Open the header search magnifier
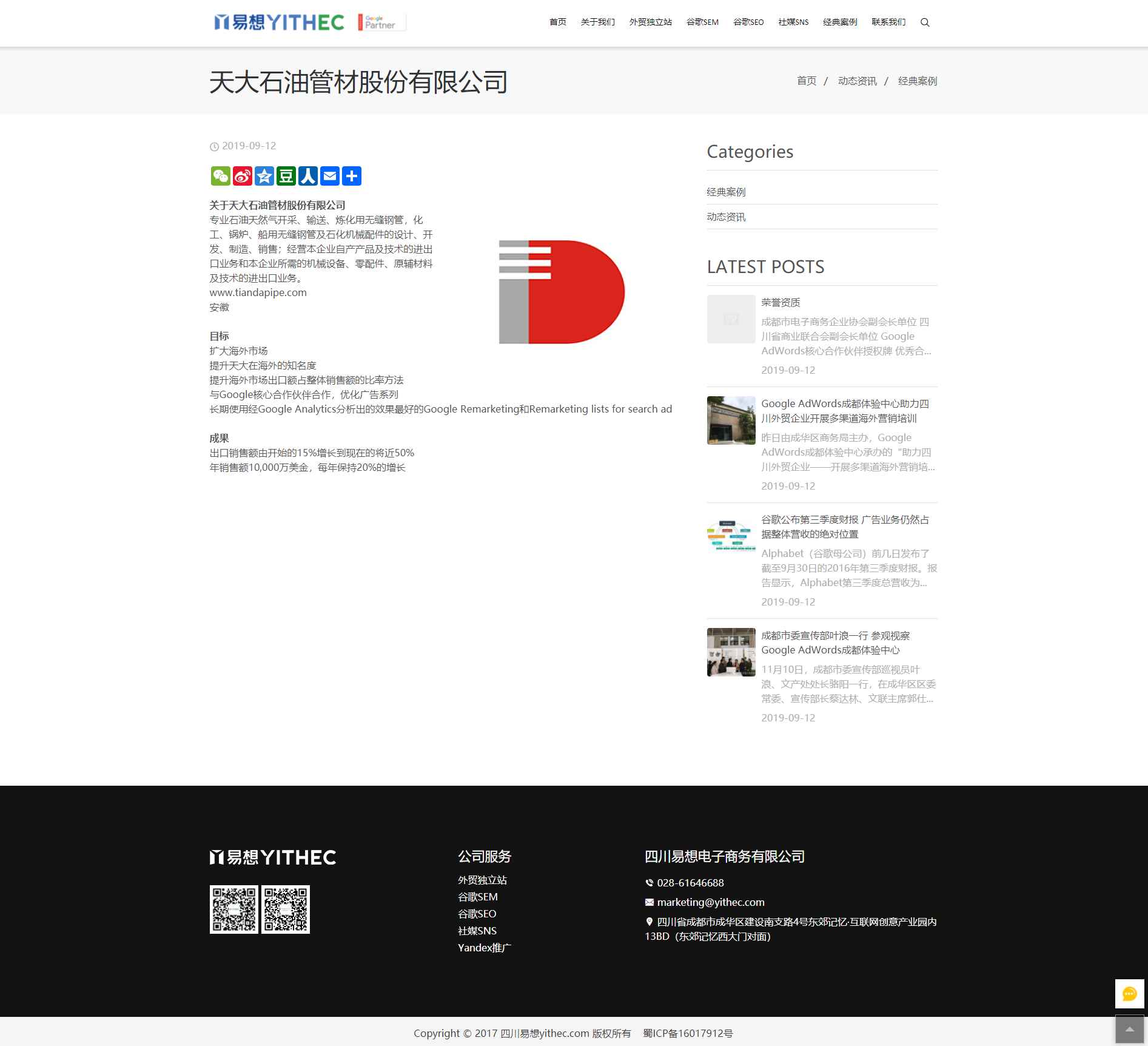The width and height of the screenshot is (1148, 1046). pyautogui.click(x=925, y=22)
